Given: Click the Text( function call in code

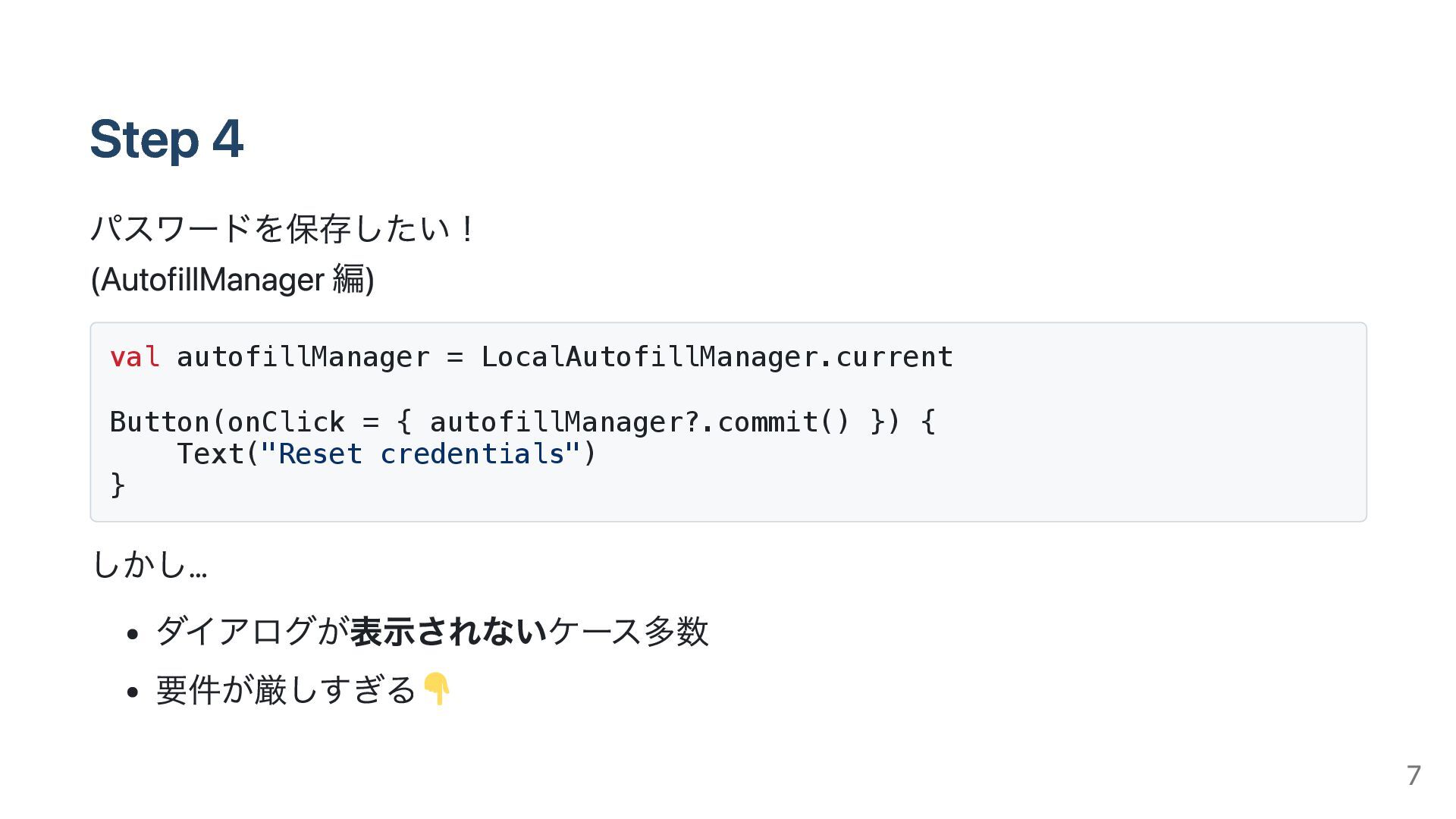Looking at the screenshot, I should point(217,453).
